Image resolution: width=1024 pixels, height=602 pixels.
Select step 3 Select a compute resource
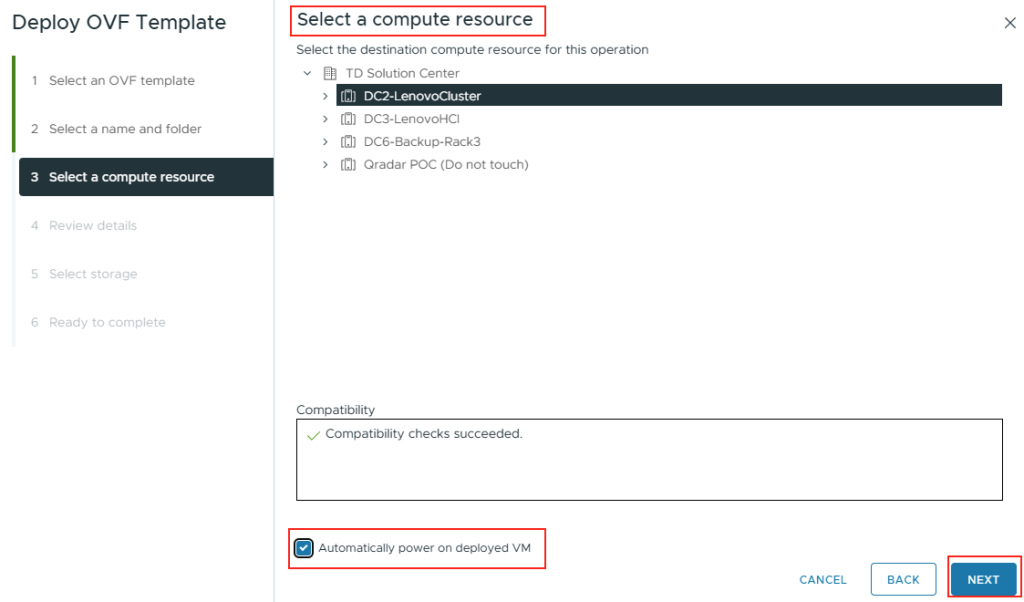146,177
